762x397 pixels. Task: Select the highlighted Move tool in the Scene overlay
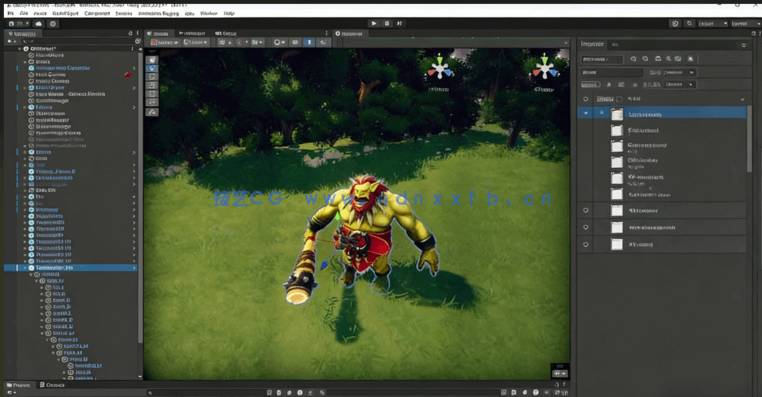click(x=152, y=69)
